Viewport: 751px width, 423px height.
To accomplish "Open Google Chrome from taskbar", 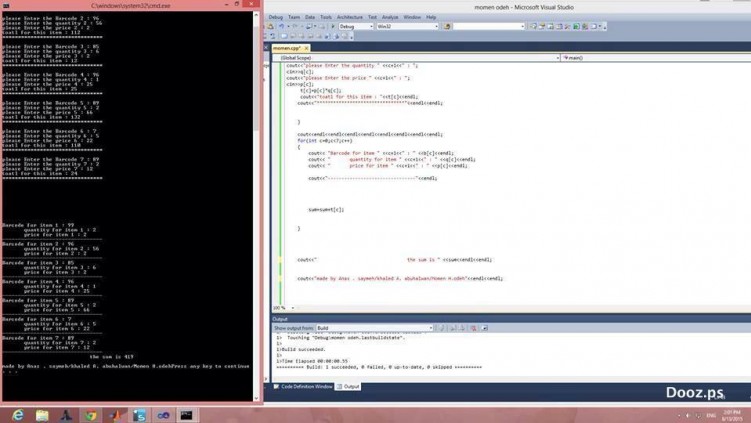I will click(90, 415).
